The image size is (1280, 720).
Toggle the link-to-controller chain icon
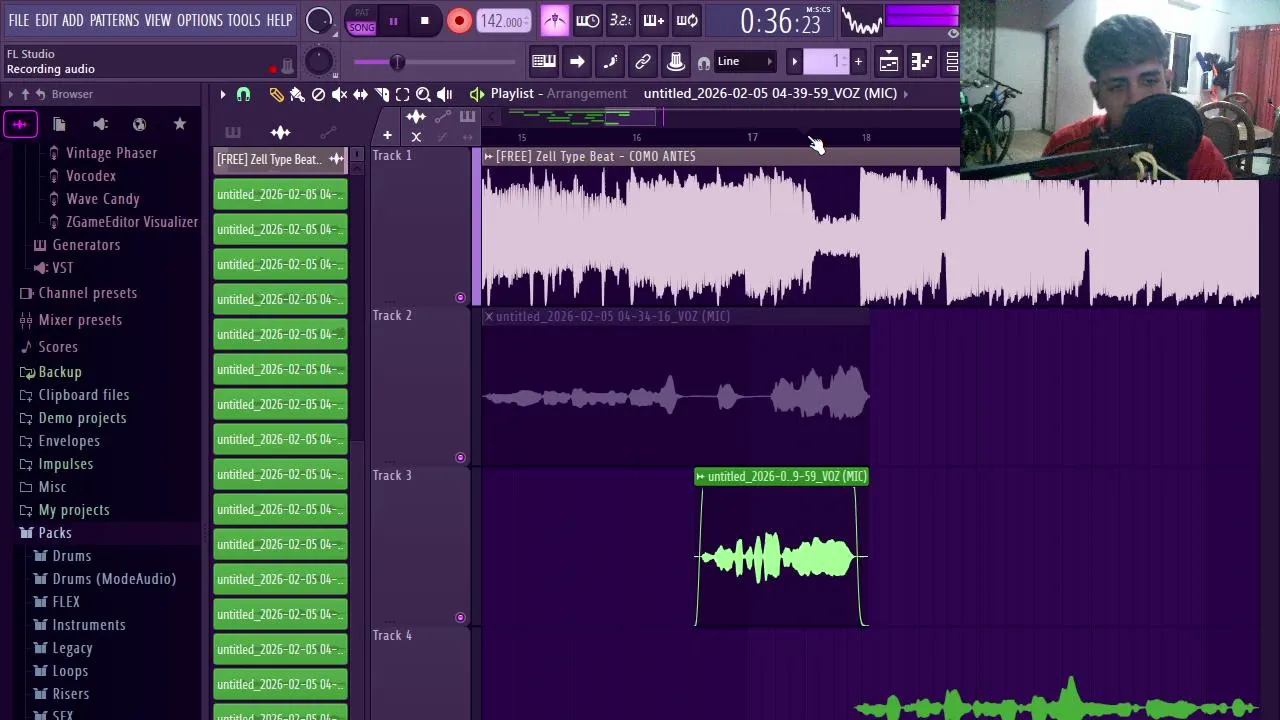pyautogui.click(x=643, y=62)
